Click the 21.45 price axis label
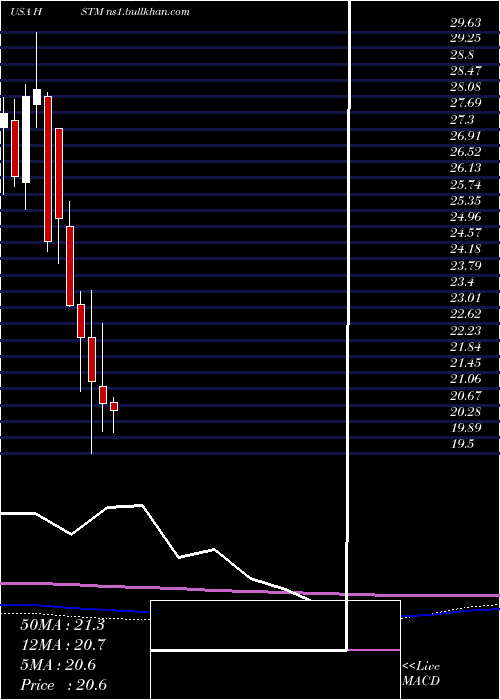The width and height of the screenshot is (500, 700). pos(465,363)
